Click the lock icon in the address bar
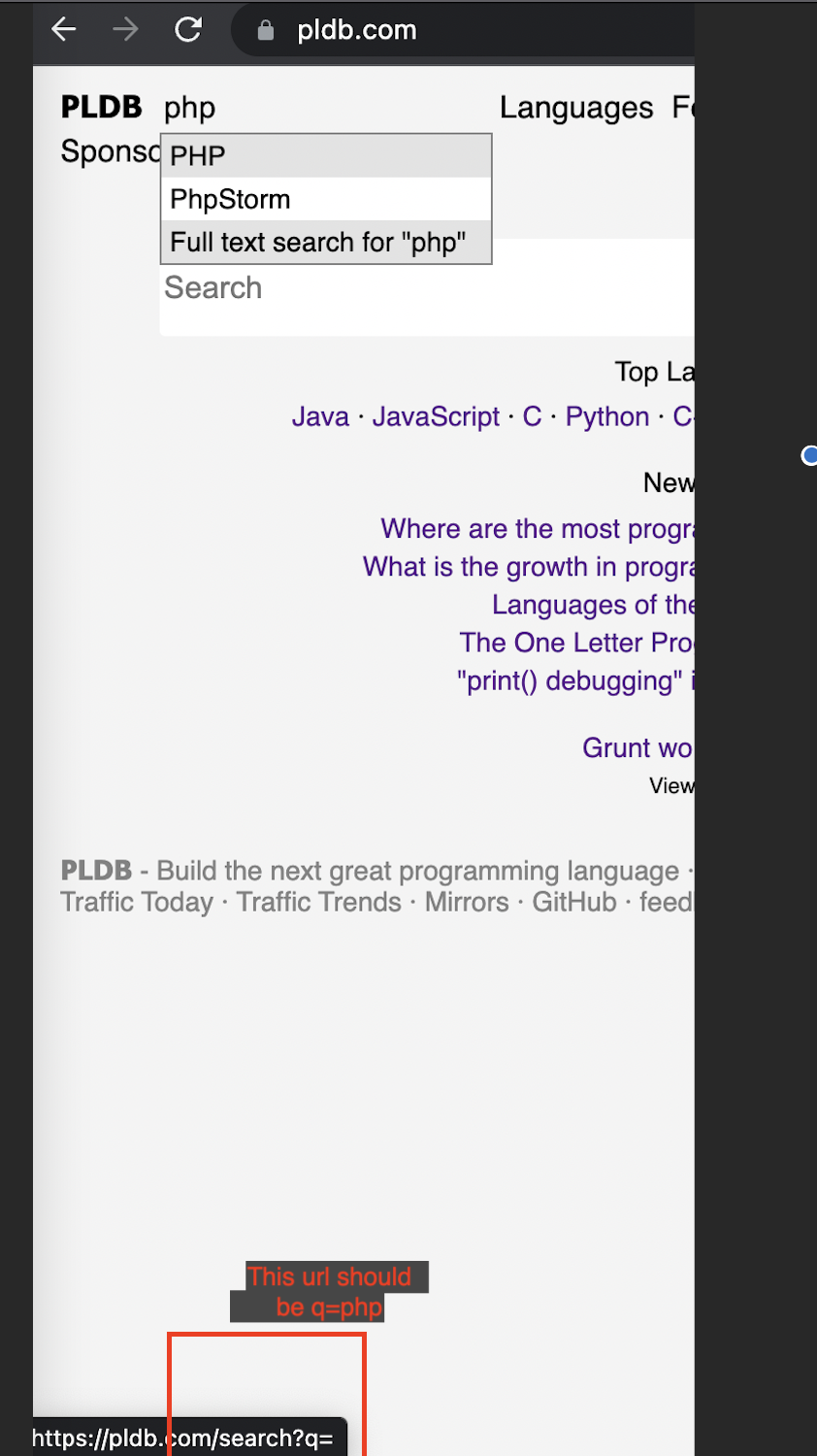817x1456 pixels. tap(265, 31)
